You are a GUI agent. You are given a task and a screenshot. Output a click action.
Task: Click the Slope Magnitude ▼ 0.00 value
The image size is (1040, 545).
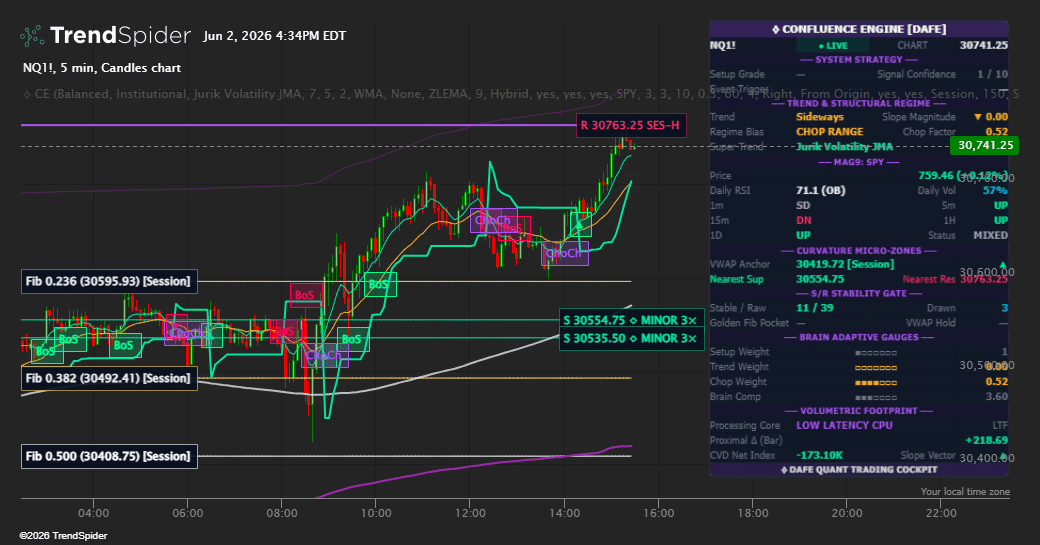(991, 117)
